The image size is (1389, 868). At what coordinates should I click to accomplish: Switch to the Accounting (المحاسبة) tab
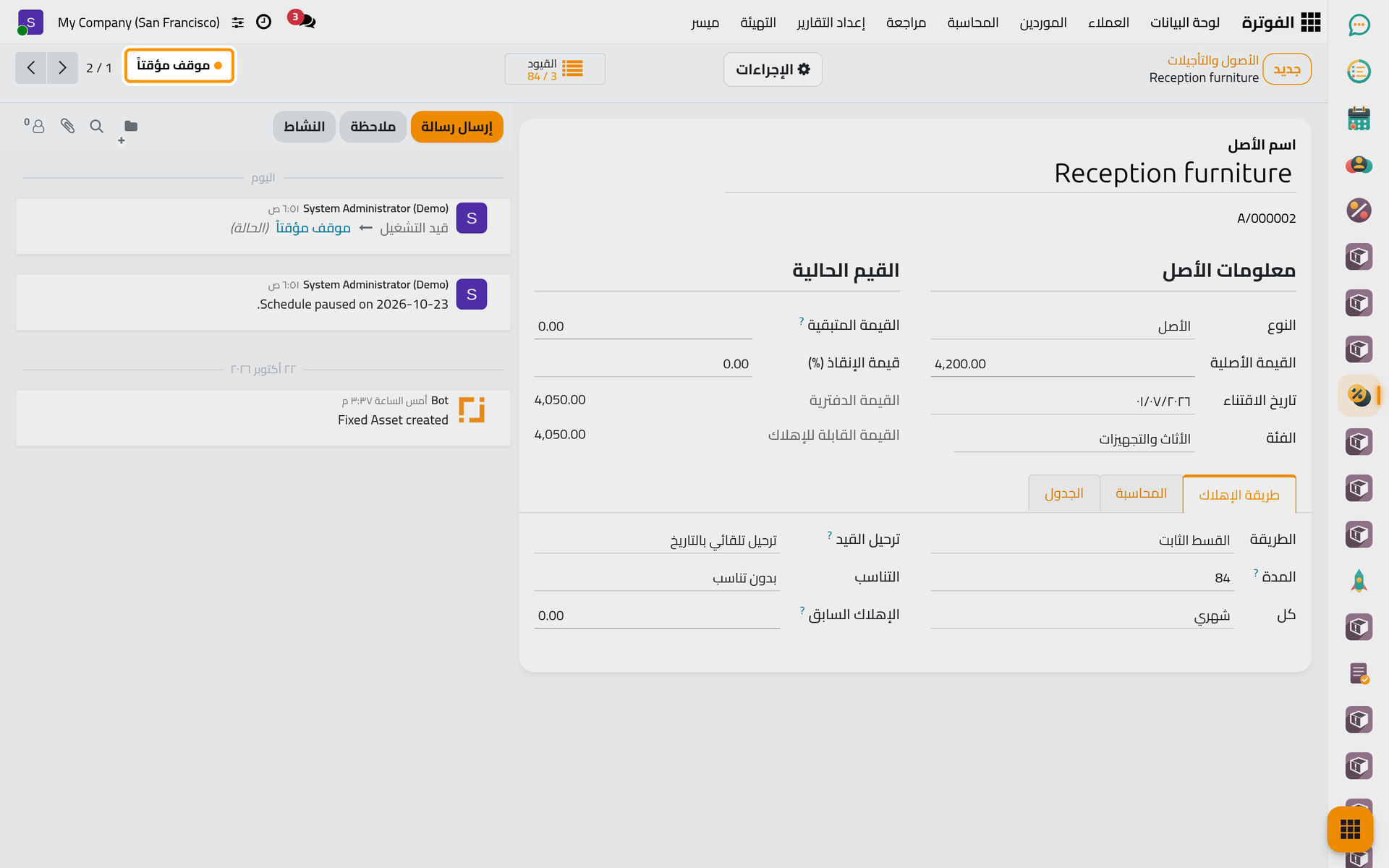tap(1141, 493)
